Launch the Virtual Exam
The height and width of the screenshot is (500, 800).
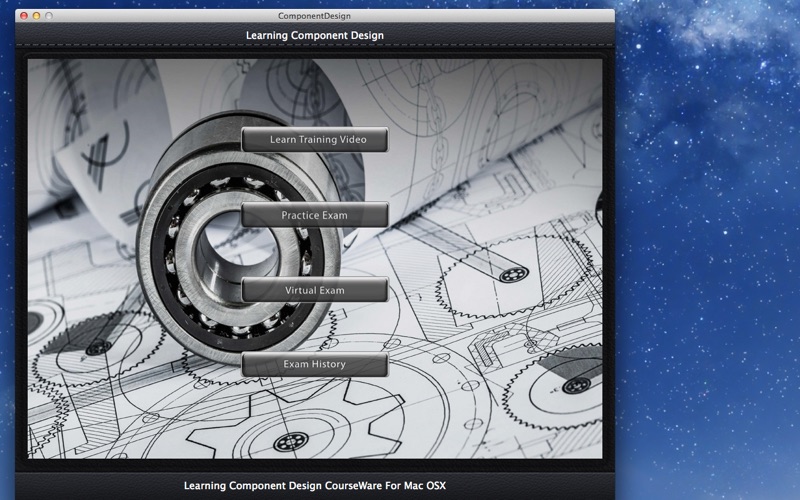pos(315,290)
